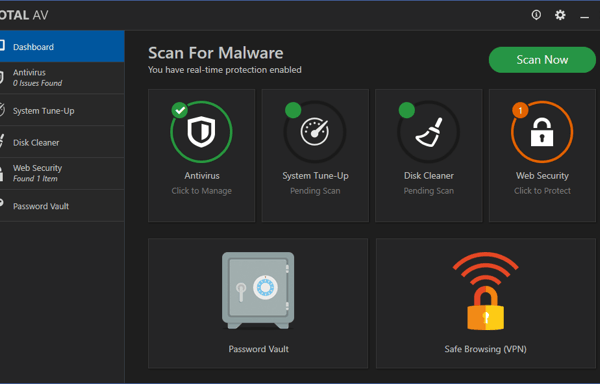This screenshot has width=600, height=384.
Task: Click 'You have real-time protection enabled' text
Action: pyautogui.click(x=225, y=70)
